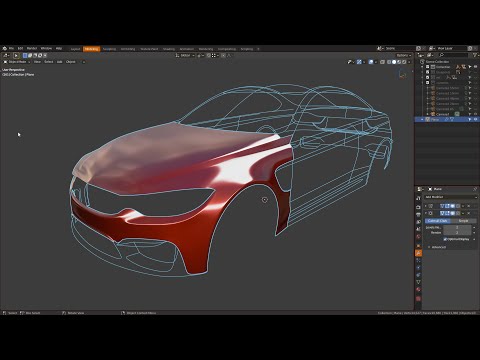Open the Add Modifier dropdown
The width and height of the screenshot is (480, 360).
click(450, 197)
